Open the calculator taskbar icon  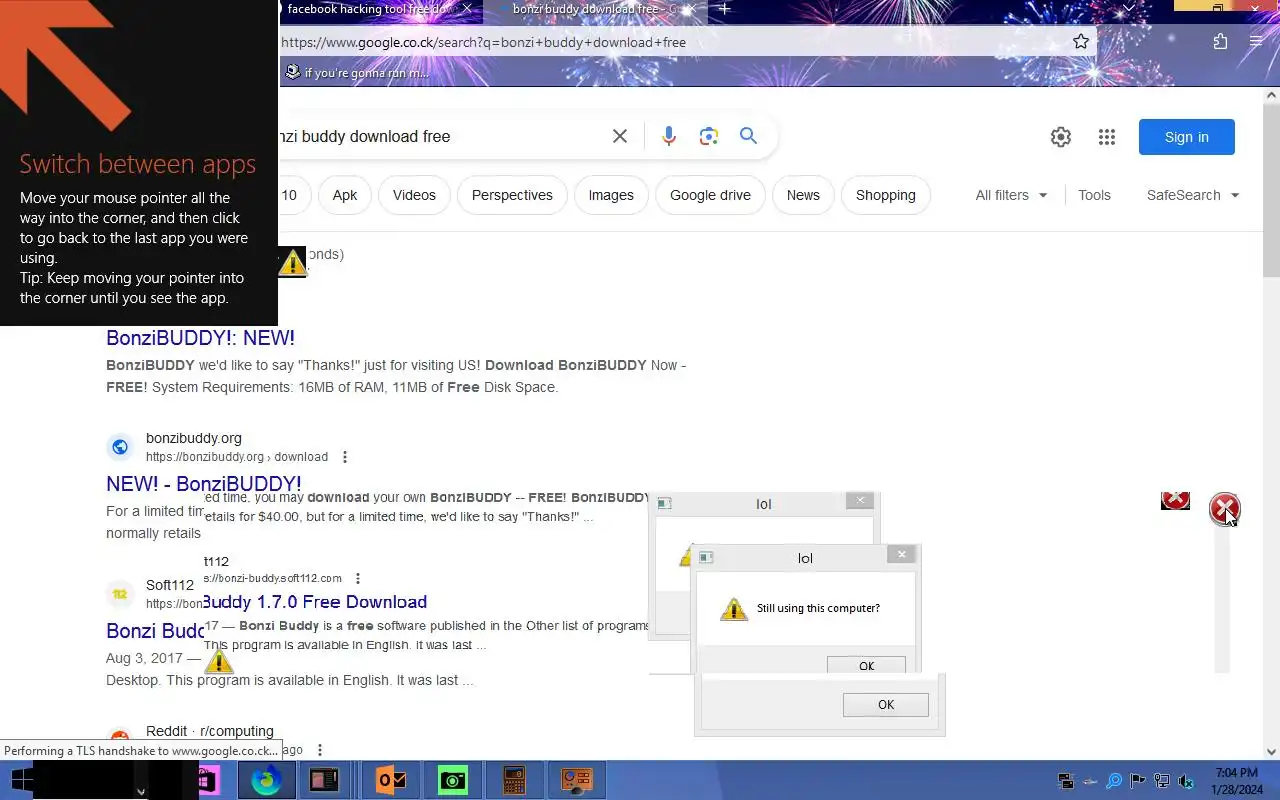tap(514, 780)
